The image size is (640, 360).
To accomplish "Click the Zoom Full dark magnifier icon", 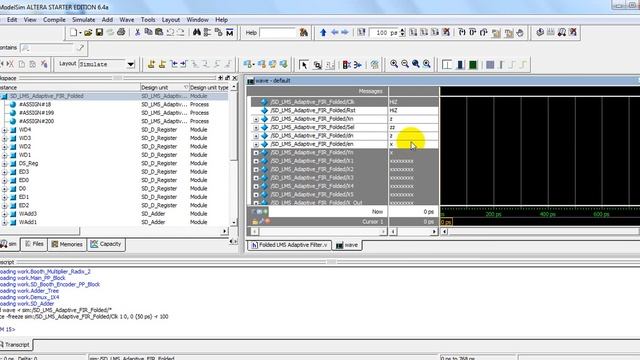I will 416,64.
